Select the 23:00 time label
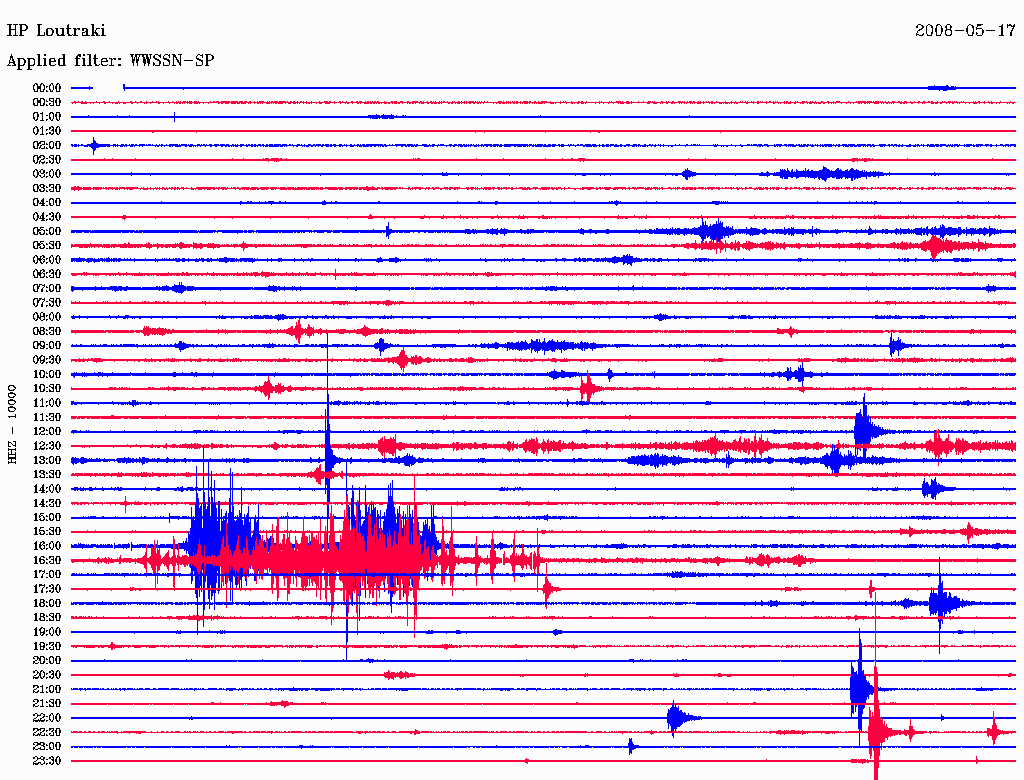Screen dimensions: 1024x780 tap(47, 747)
